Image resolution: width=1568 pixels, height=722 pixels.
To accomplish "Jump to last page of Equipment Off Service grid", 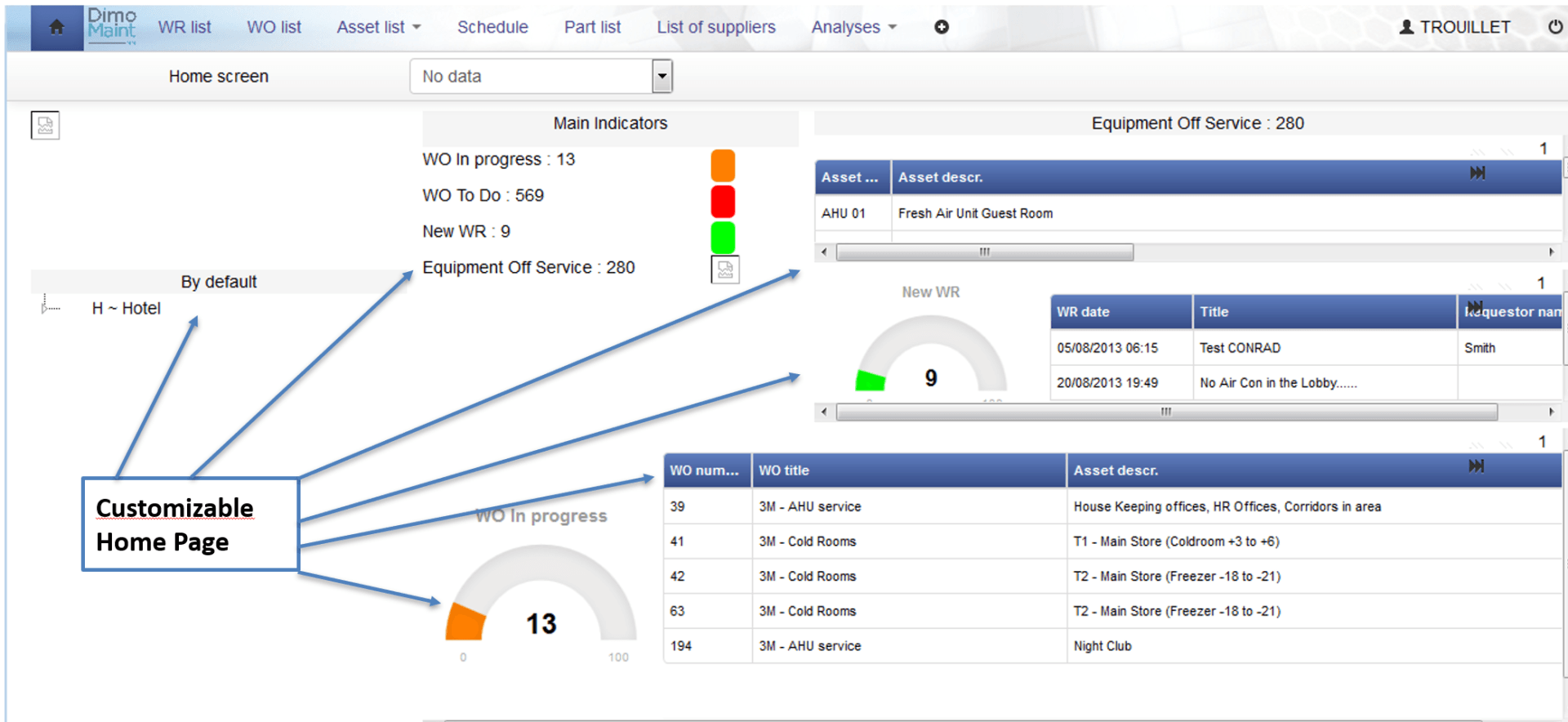I will (x=1477, y=172).
